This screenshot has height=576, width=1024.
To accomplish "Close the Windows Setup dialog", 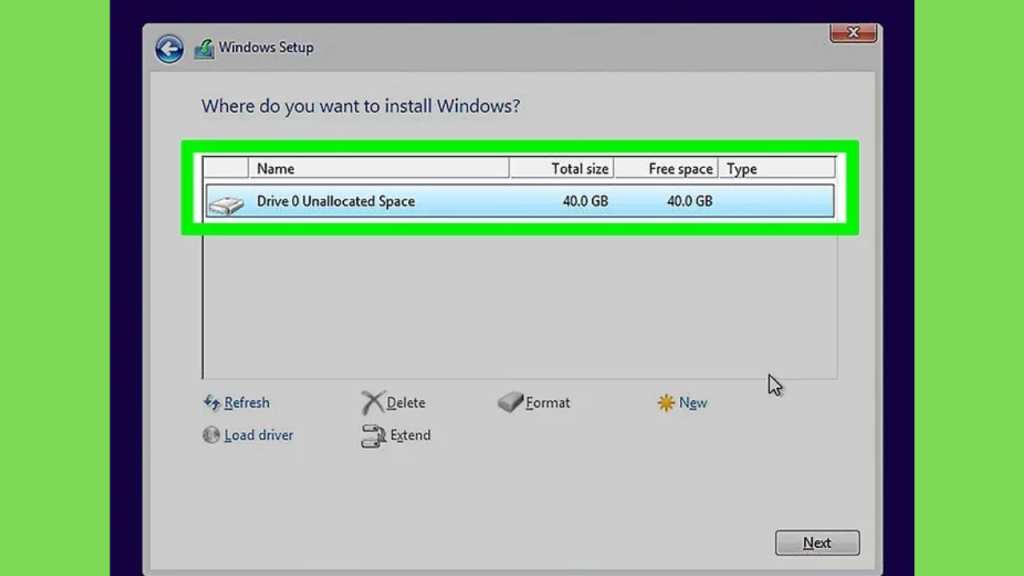I will tap(853, 33).
